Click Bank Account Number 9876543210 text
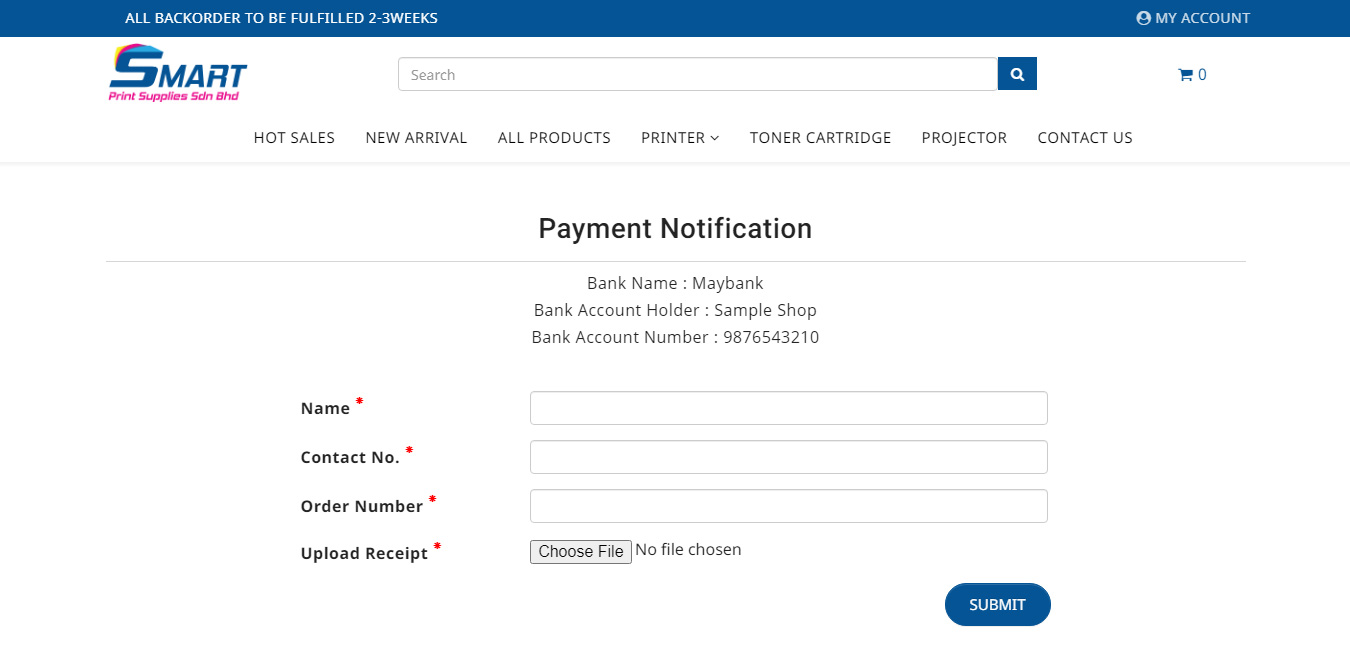 (675, 337)
